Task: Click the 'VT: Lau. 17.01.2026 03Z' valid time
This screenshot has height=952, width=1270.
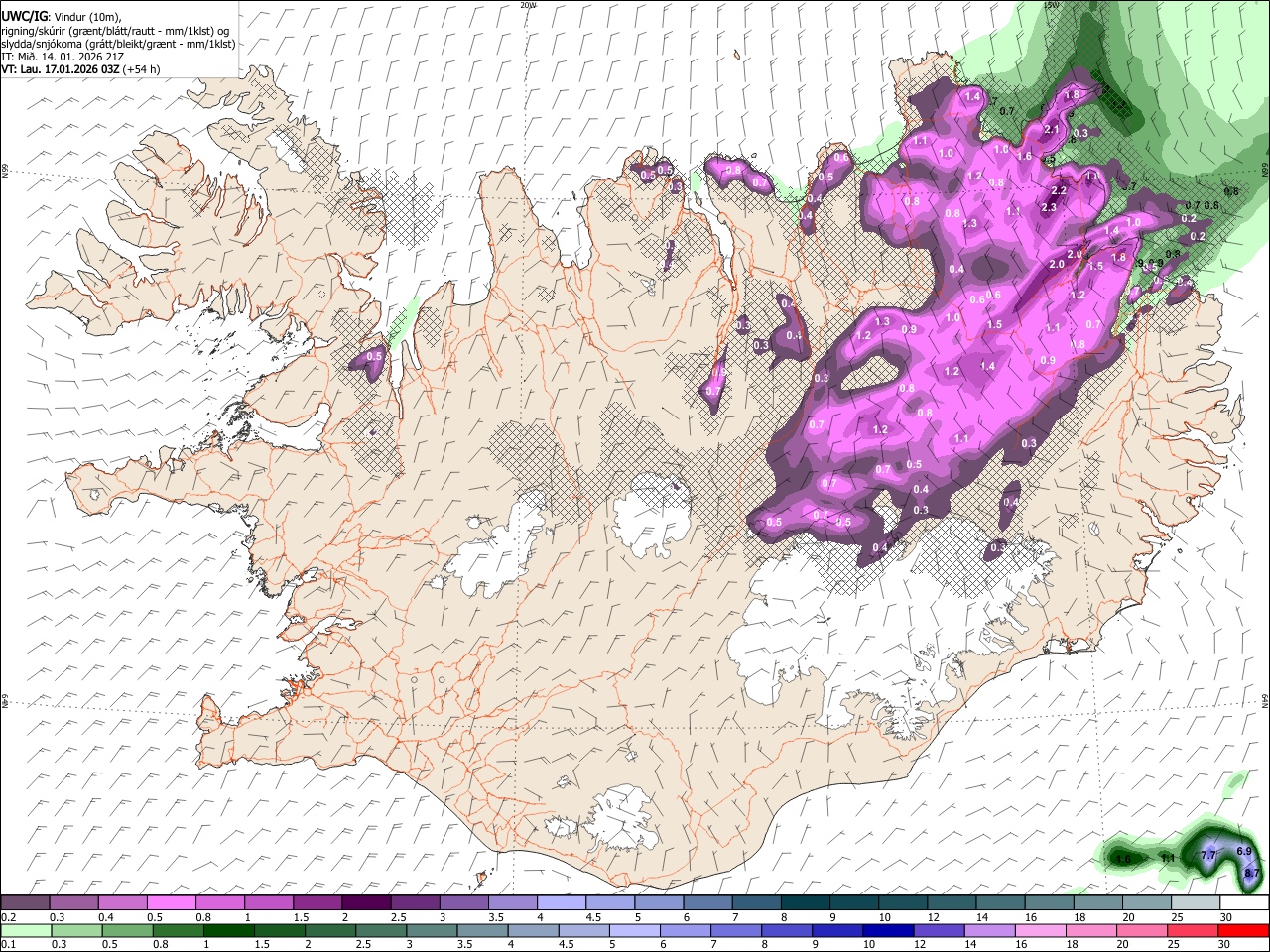Action: pos(61,69)
